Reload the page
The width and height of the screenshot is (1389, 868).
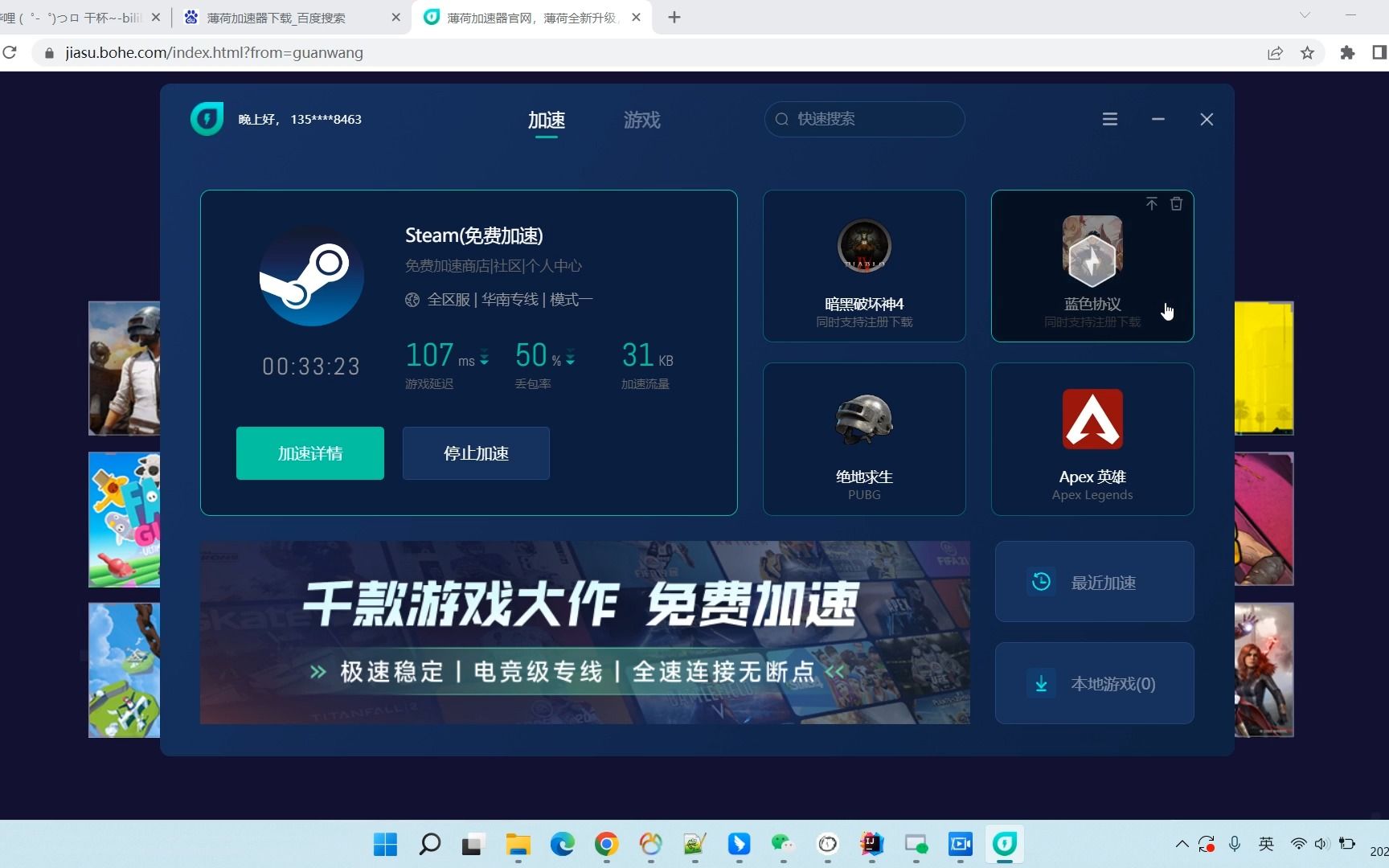tap(10, 52)
